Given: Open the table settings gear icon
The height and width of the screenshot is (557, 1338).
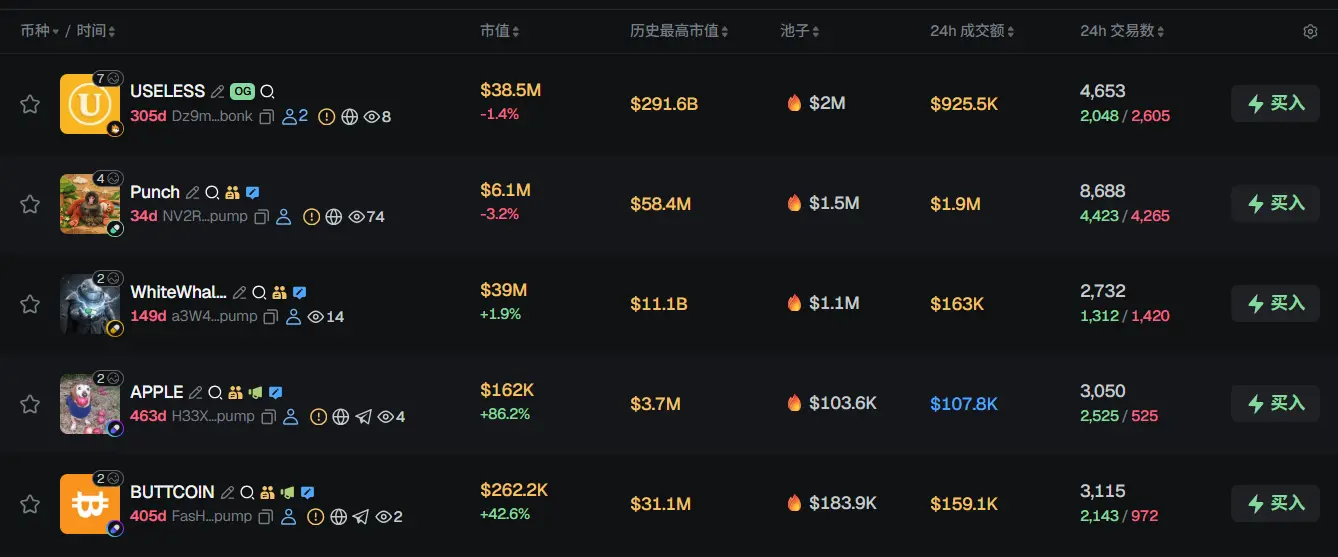Looking at the screenshot, I should click(x=1310, y=32).
